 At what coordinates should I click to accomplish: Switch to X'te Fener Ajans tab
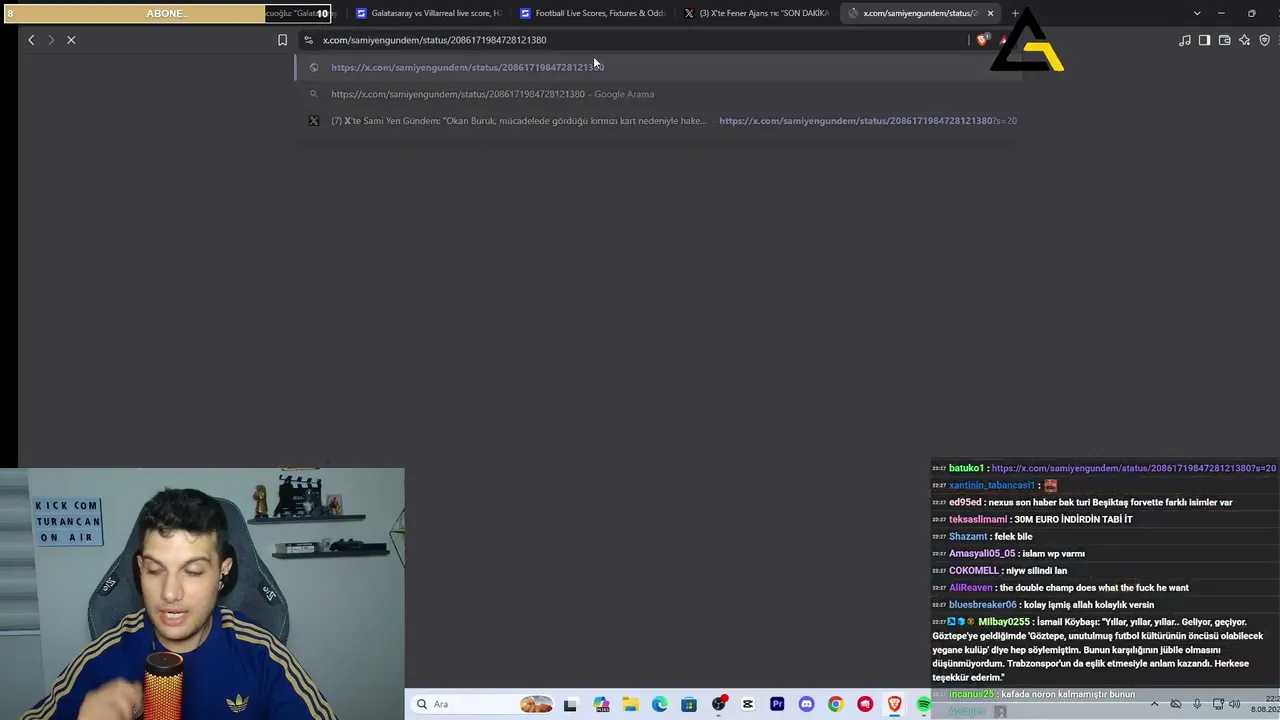pos(755,13)
